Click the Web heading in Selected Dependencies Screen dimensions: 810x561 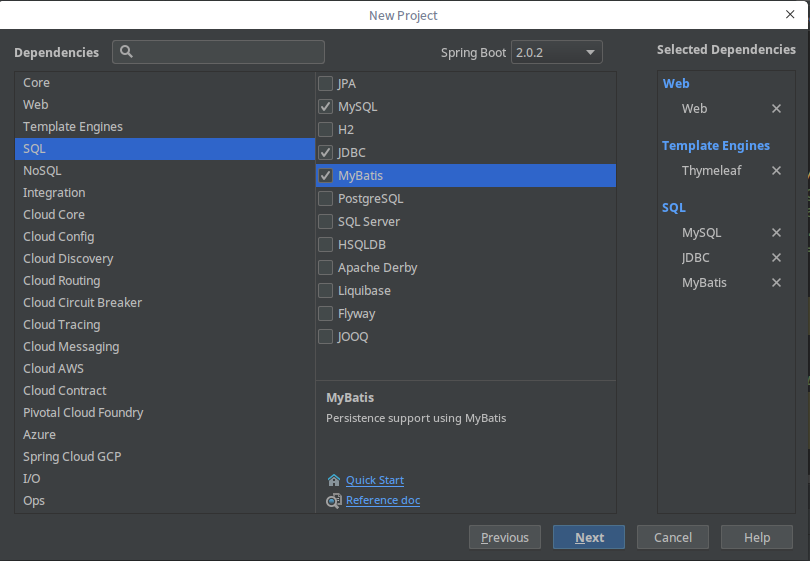coord(676,84)
